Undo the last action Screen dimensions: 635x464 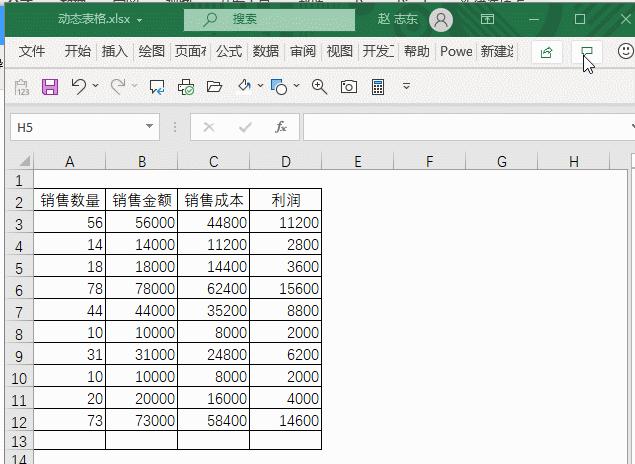pyautogui.click(x=79, y=86)
